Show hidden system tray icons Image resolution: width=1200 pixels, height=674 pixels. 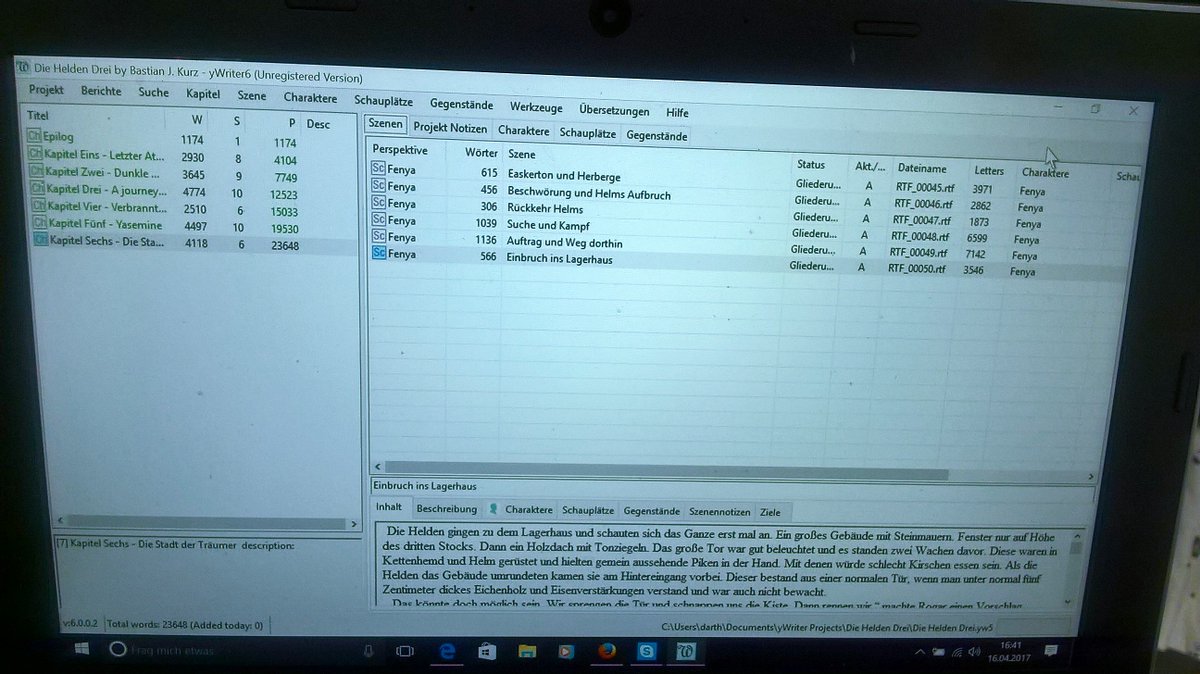tap(922, 651)
